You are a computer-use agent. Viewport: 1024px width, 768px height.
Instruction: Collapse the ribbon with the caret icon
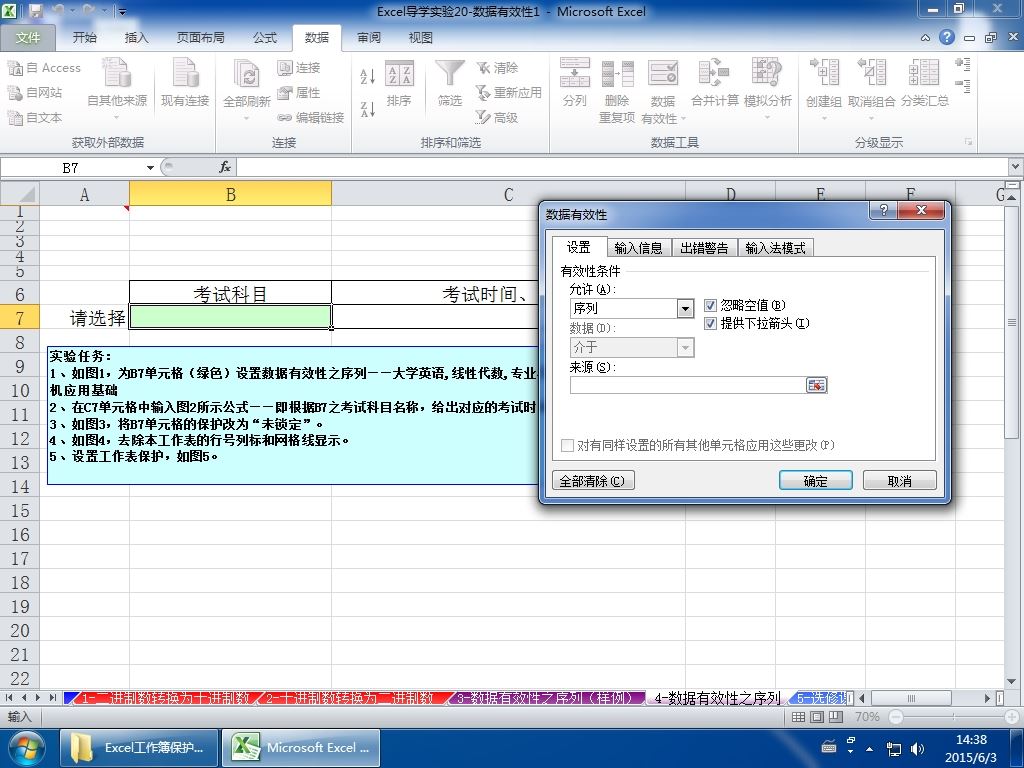(925, 38)
